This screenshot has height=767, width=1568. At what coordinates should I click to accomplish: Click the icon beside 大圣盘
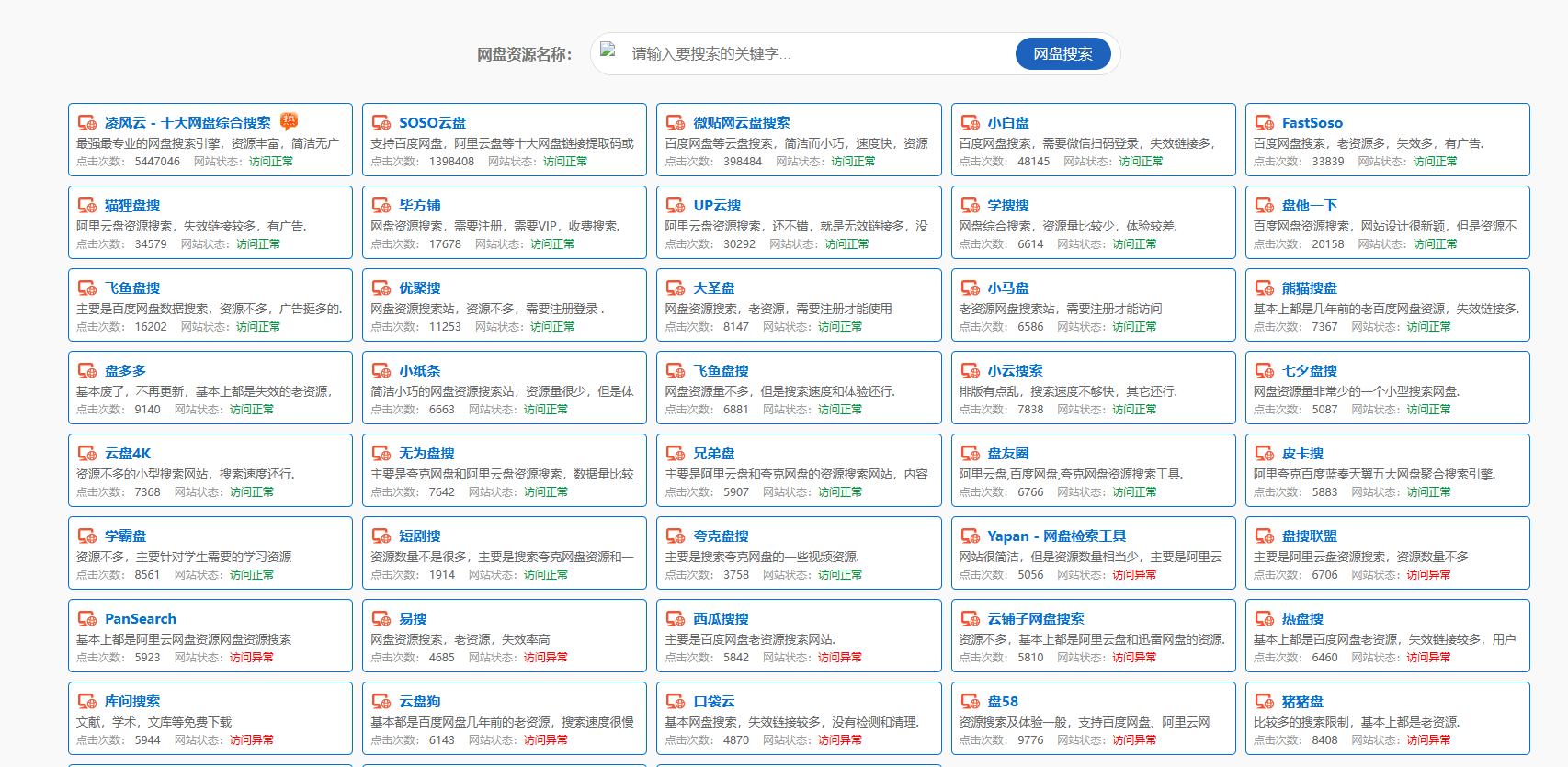coord(676,288)
